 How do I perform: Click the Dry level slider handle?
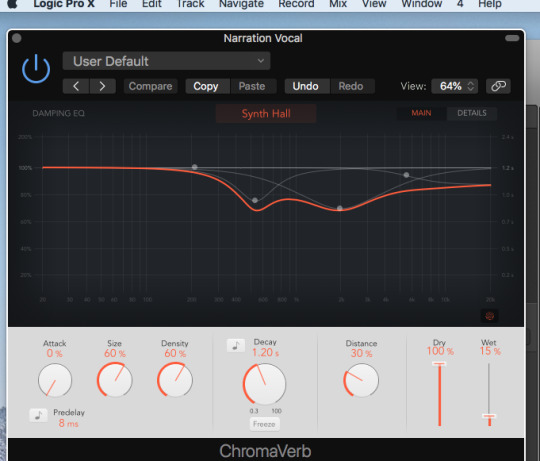[x=439, y=364]
